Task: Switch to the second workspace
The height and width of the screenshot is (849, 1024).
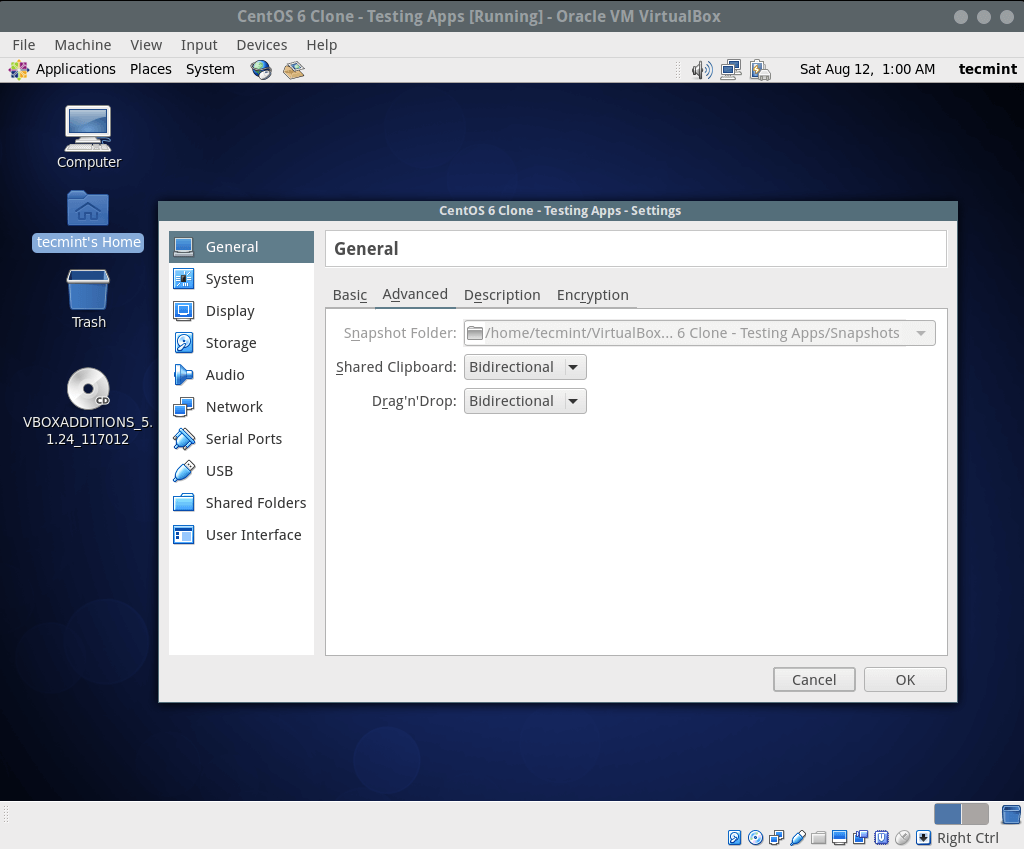Action: coord(975,814)
